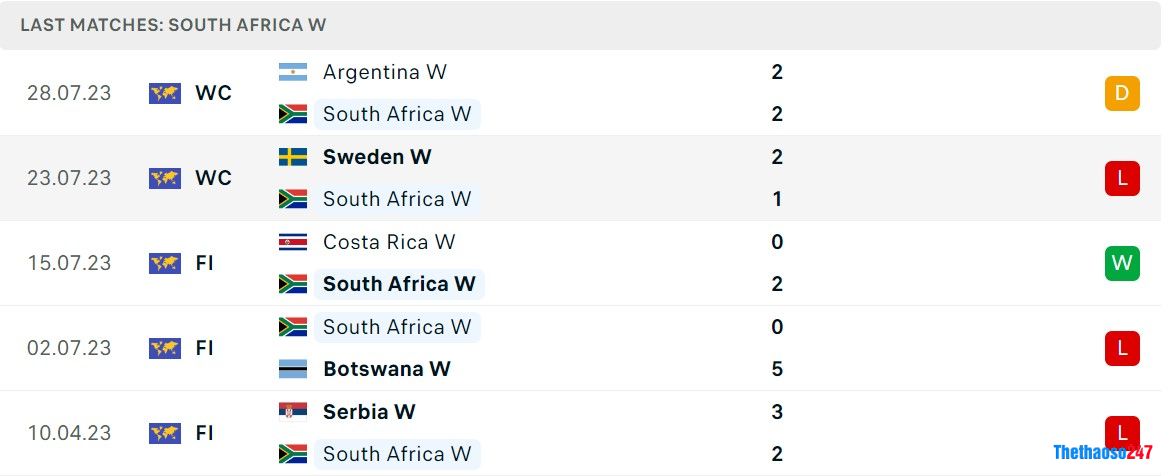Viewport: 1170px width, 476px height.
Task: Open the Argentina W team link
Action: (x=384, y=72)
